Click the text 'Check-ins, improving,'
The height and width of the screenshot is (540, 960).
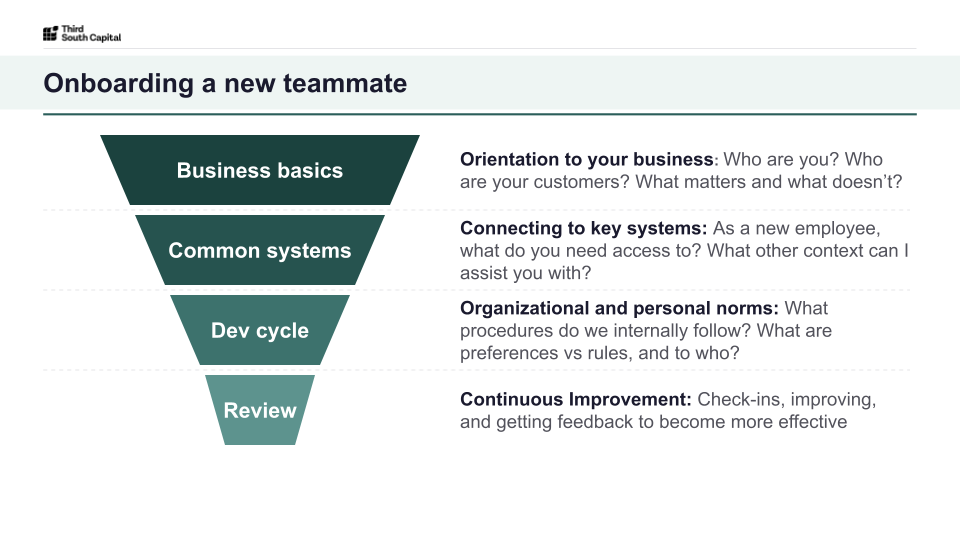point(787,399)
